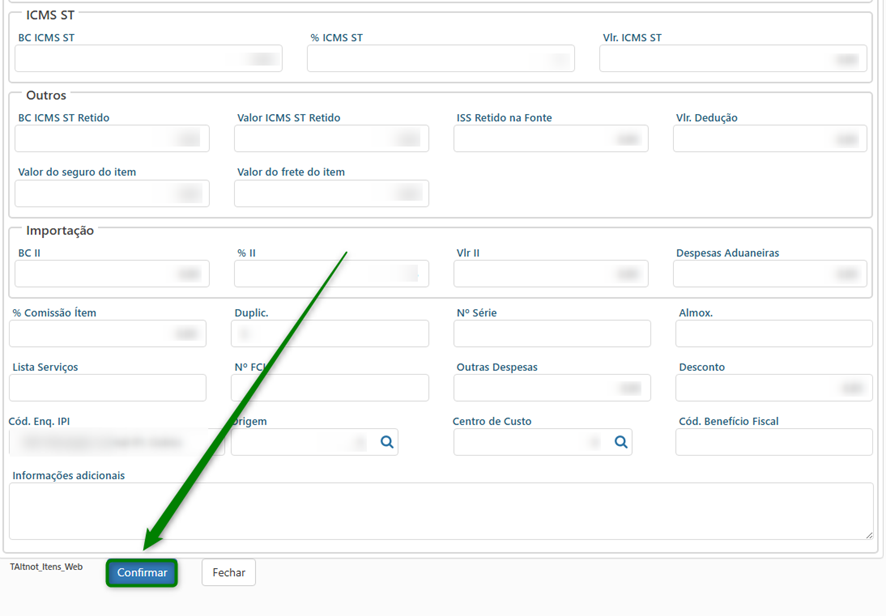Grab the Informações adicionais resize handle
The width and height of the screenshot is (886, 616).
pos(867,534)
